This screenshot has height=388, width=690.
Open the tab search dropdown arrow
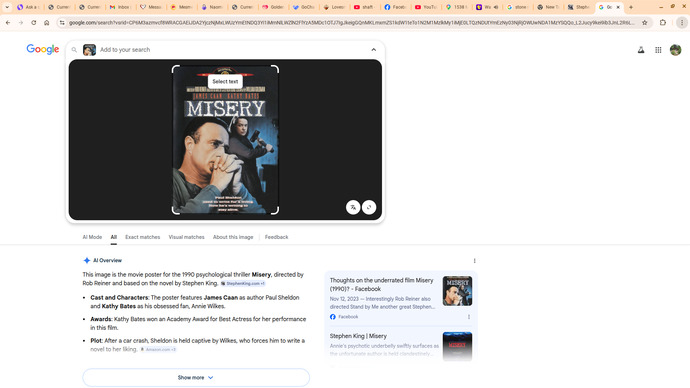tap(7, 7)
